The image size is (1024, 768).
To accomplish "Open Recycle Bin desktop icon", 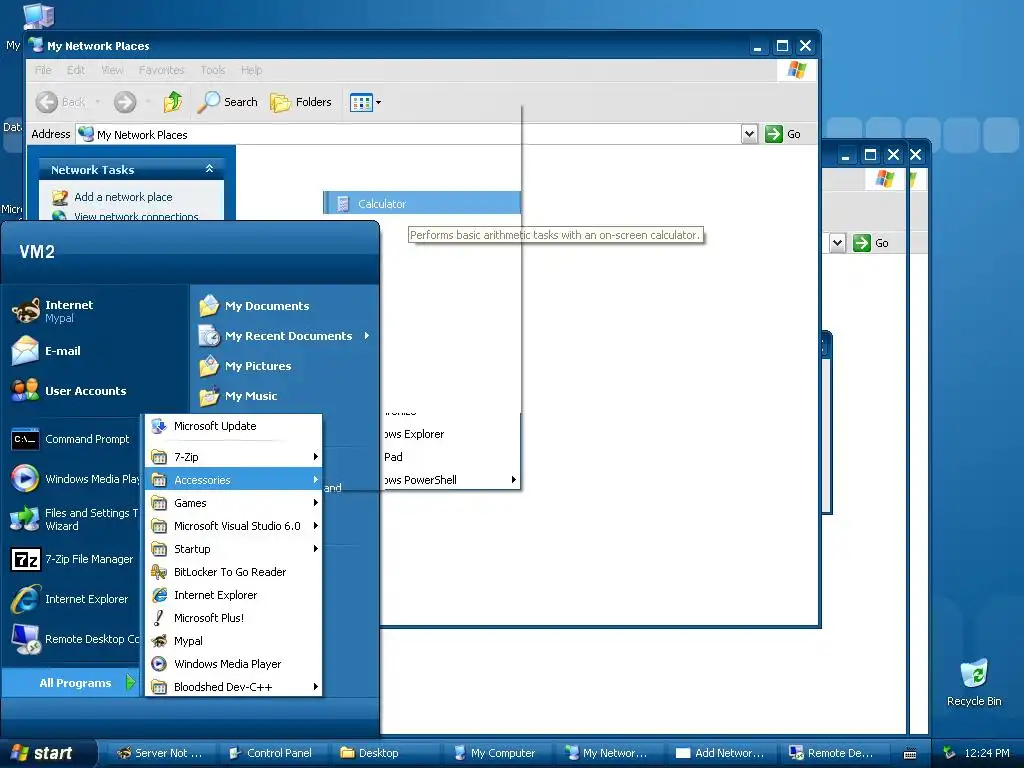I will 974,682.
